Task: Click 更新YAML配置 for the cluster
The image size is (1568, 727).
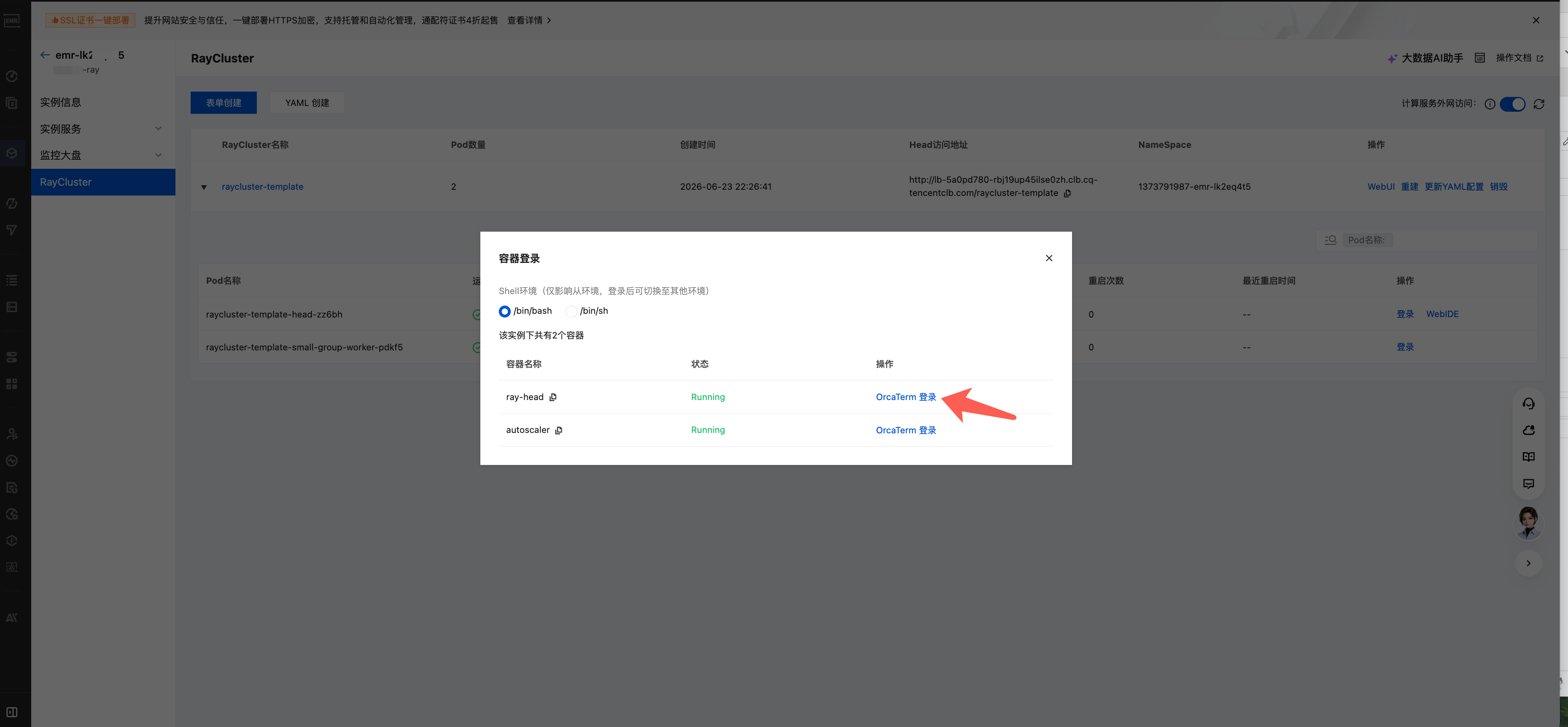Action: (1454, 187)
